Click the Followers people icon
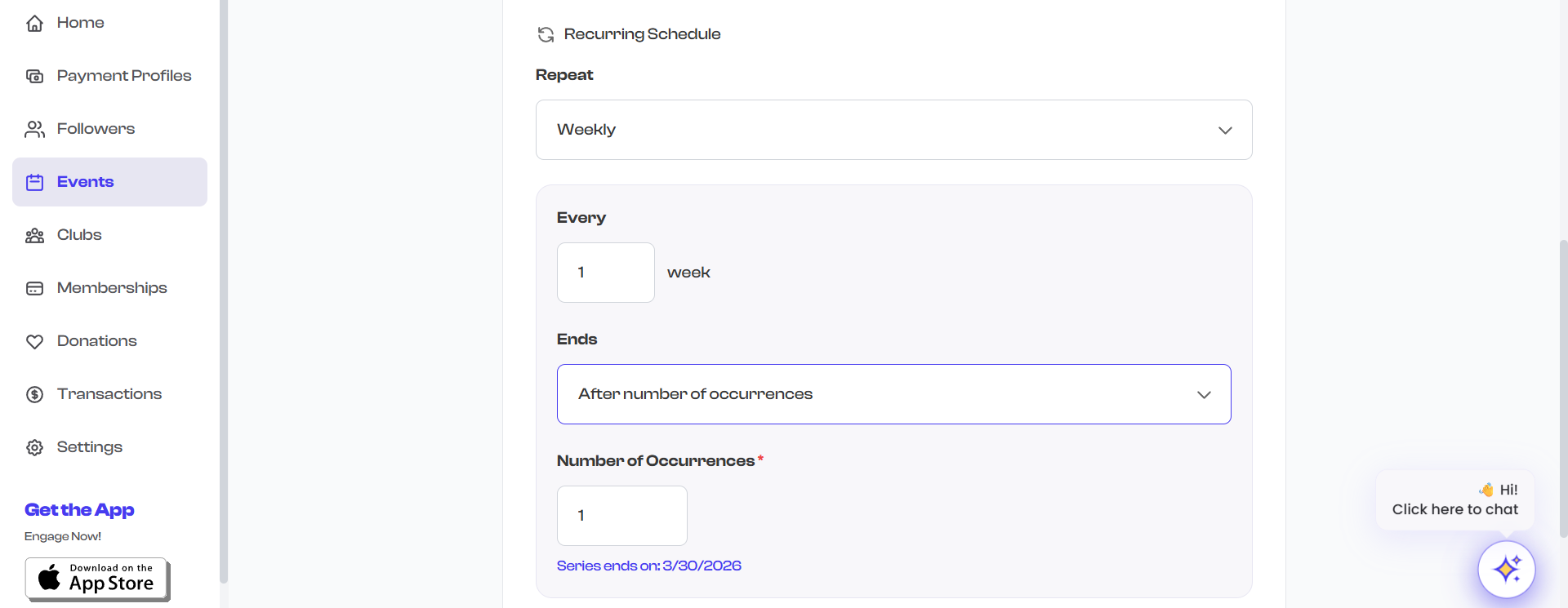1568x608 pixels. pos(34,129)
